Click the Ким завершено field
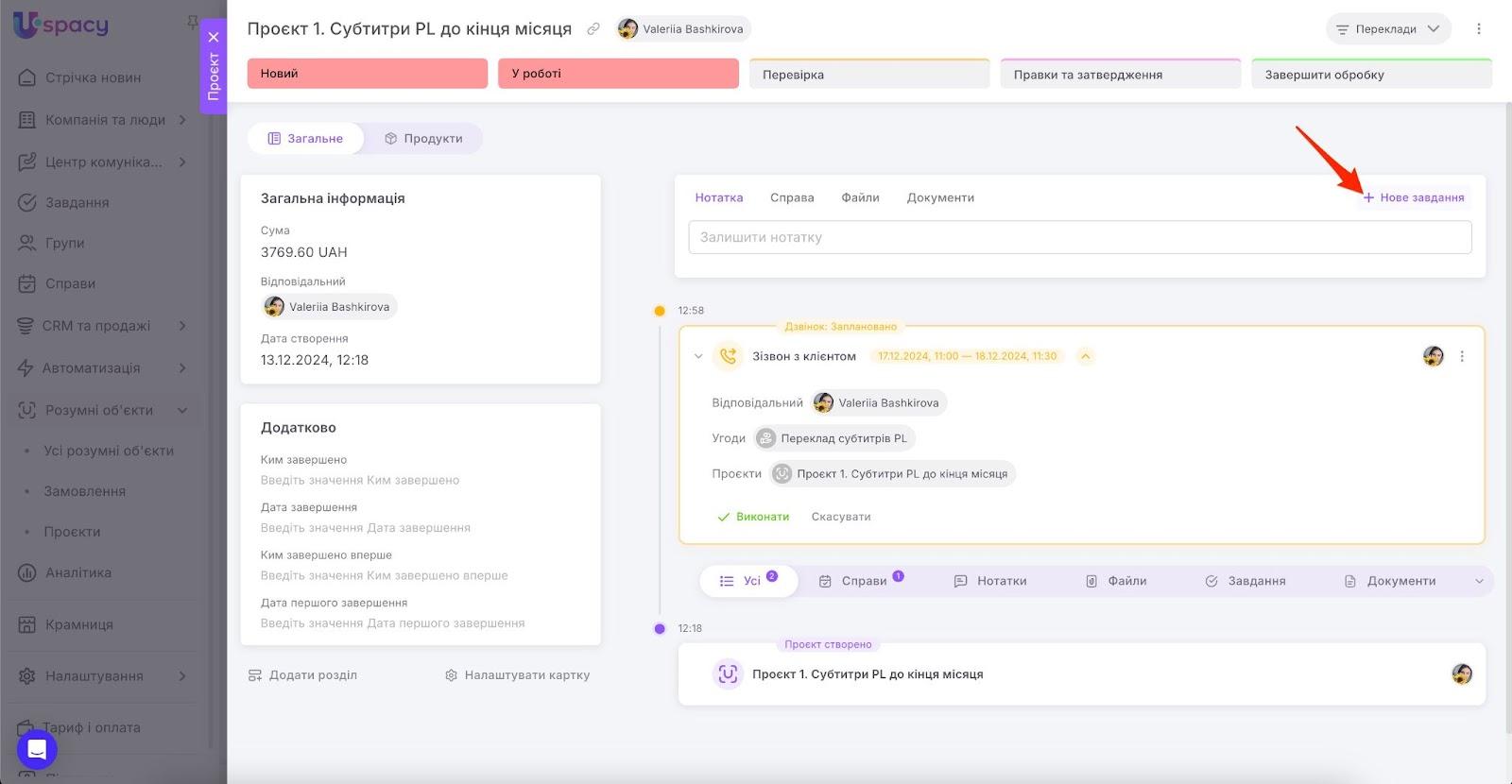 click(x=360, y=480)
